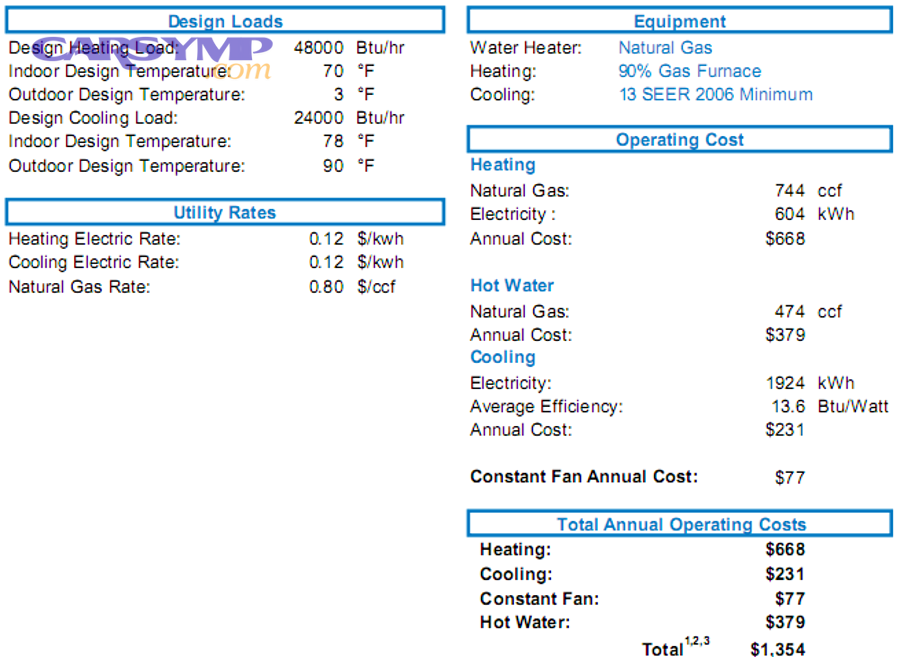Select the Average Efficiency value 13.6
Viewport: 900px width, 657px height.
tap(788, 406)
